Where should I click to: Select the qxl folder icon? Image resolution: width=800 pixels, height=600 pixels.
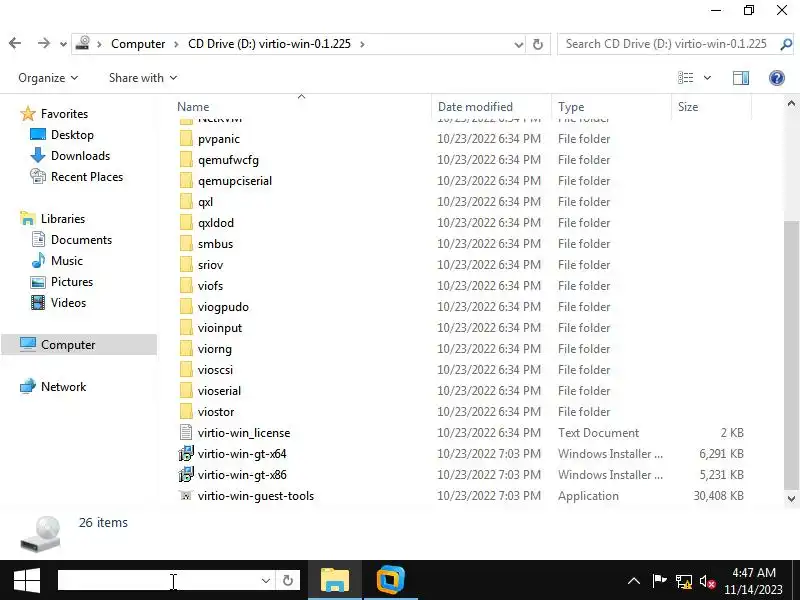click(186, 202)
